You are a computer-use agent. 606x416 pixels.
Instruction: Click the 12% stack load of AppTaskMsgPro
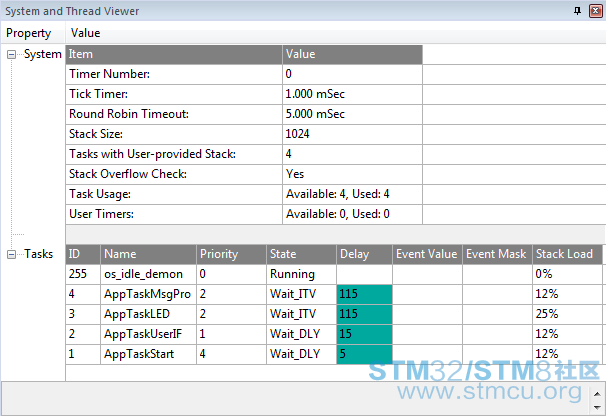[x=567, y=294]
